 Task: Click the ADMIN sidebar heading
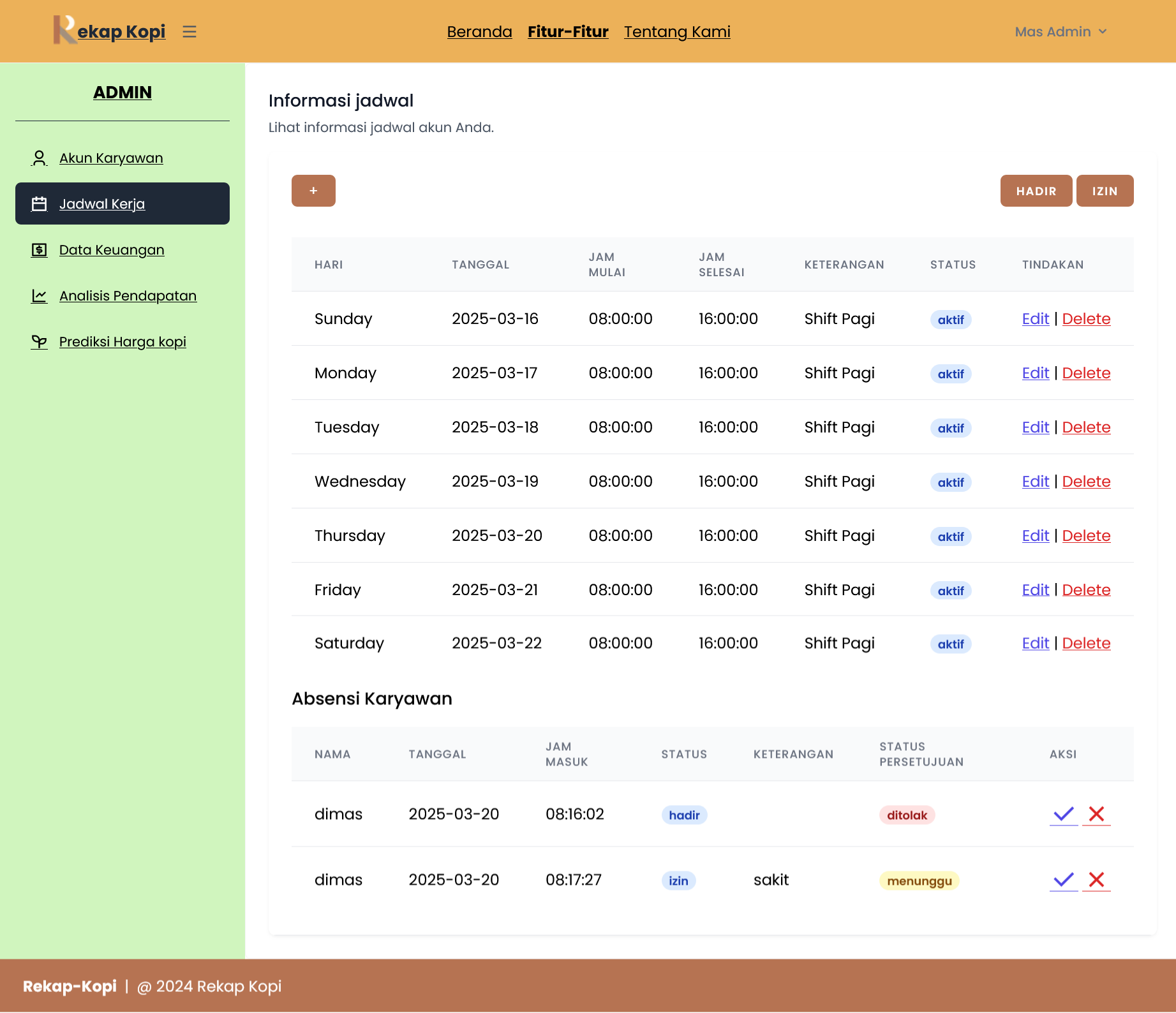[123, 92]
